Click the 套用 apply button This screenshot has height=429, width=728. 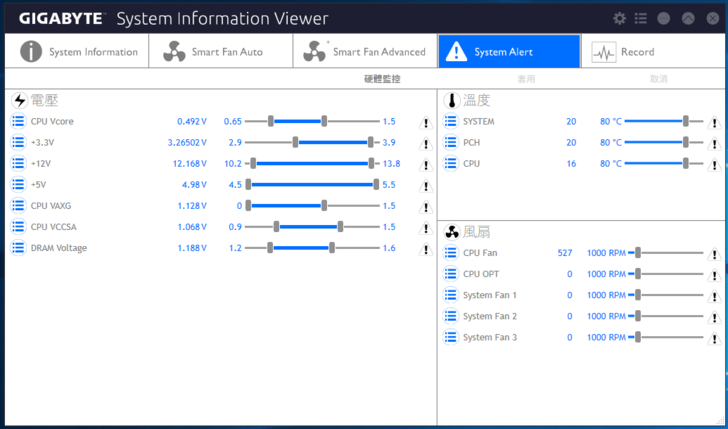pos(526,79)
